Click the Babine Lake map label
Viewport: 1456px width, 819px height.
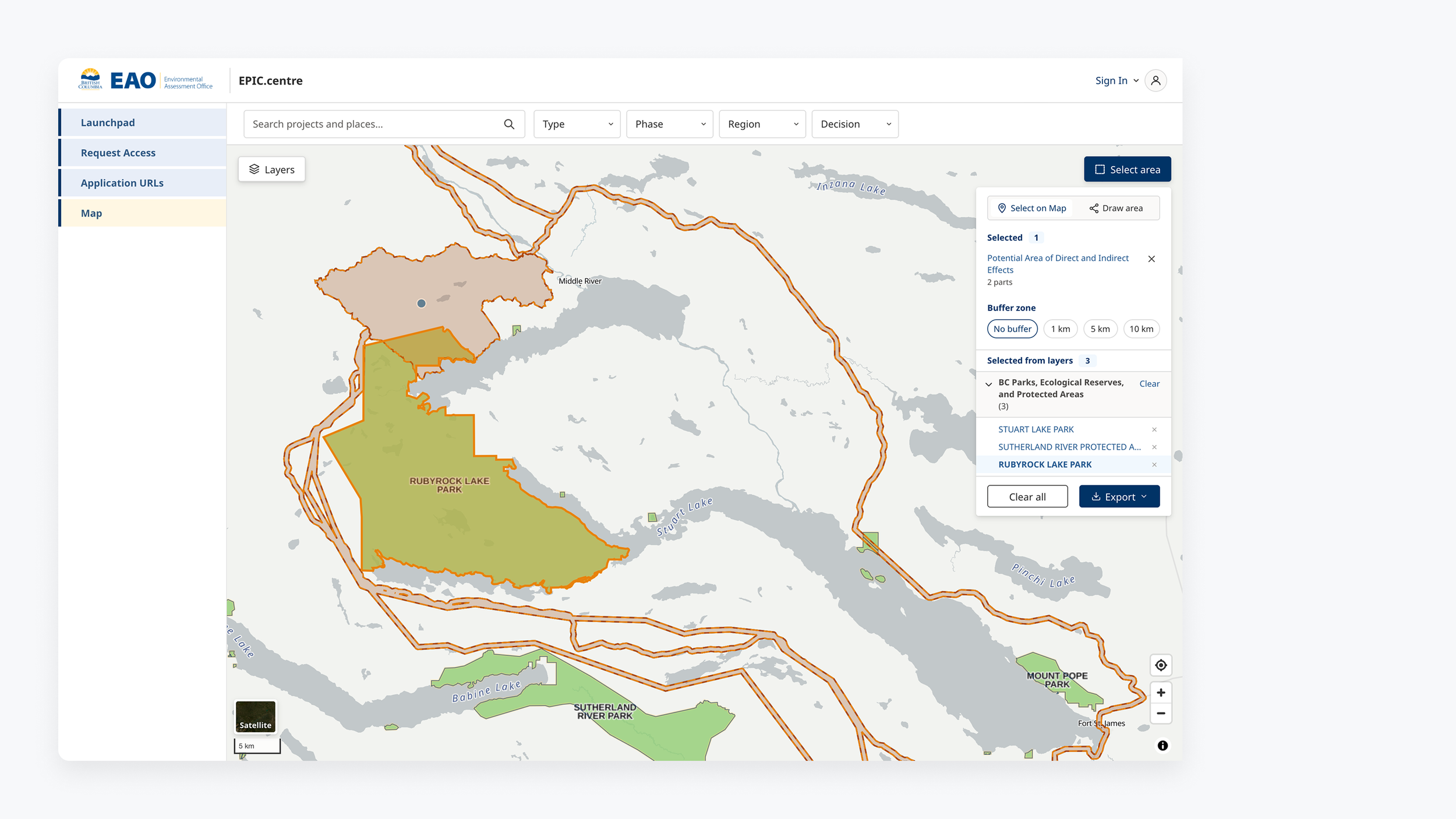(x=486, y=691)
